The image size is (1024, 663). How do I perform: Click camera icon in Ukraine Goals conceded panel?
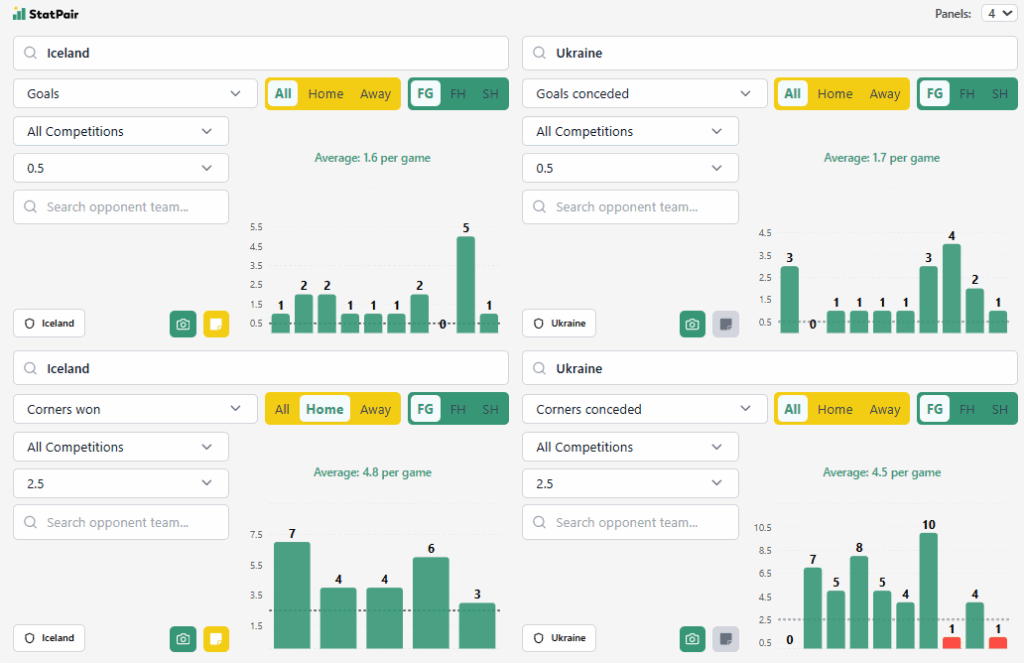(x=692, y=324)
